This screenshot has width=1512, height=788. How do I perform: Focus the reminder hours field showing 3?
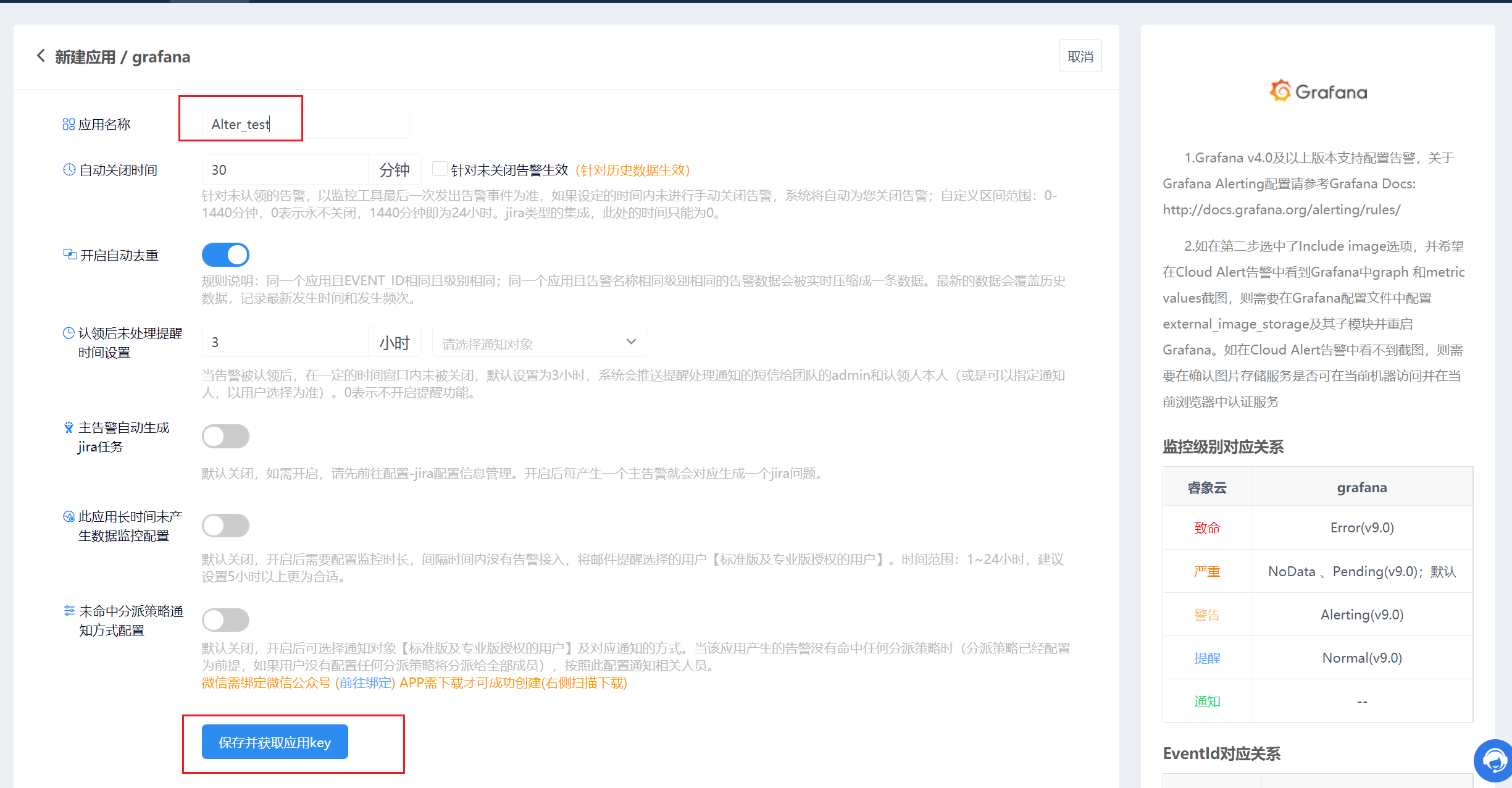(285, 342)
